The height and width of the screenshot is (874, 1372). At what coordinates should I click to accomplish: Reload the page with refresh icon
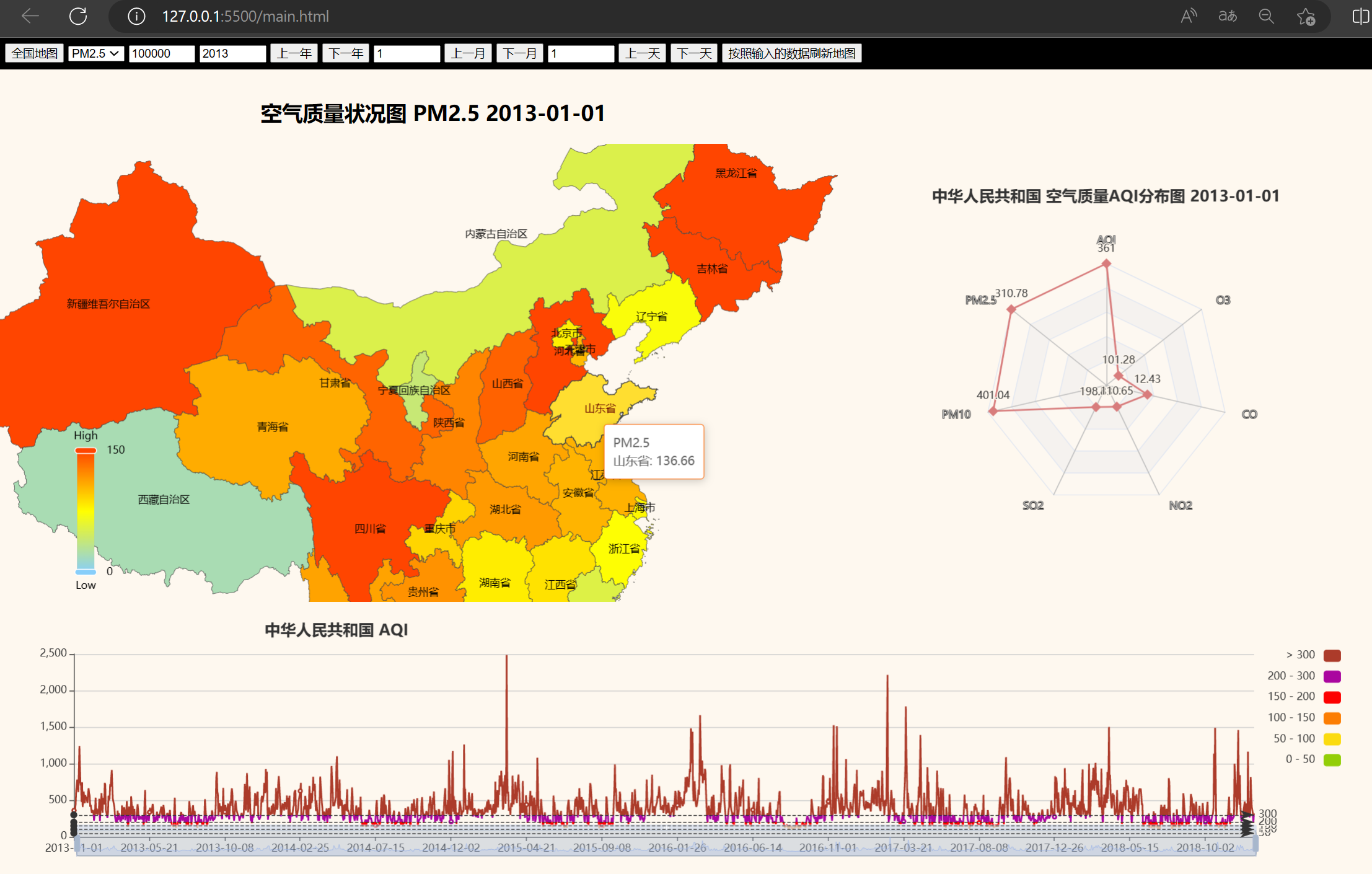[x=78, y=16]
